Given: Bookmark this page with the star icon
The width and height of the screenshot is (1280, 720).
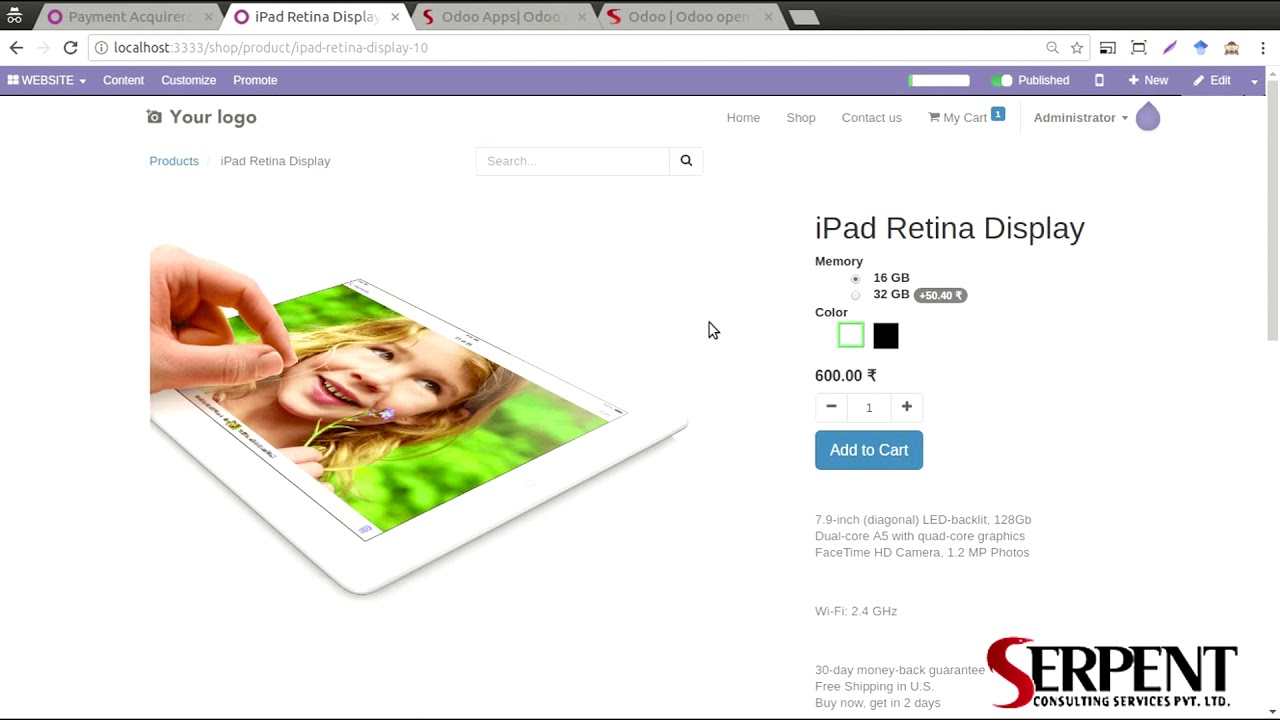Looking at the screenshot, I should [x=1077, y=47].
